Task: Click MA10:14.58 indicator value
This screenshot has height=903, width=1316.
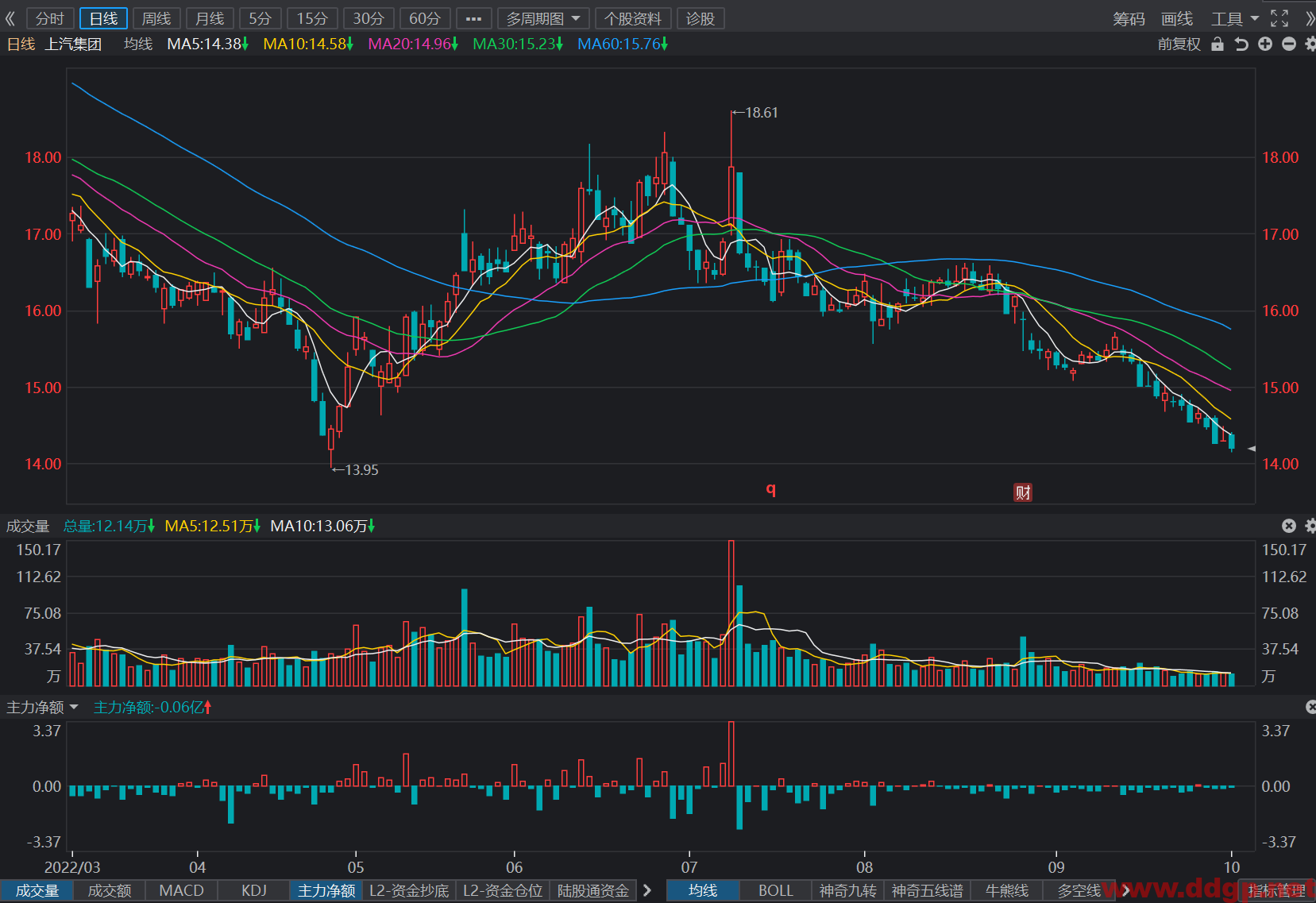Action: click(x=308, y=44)
